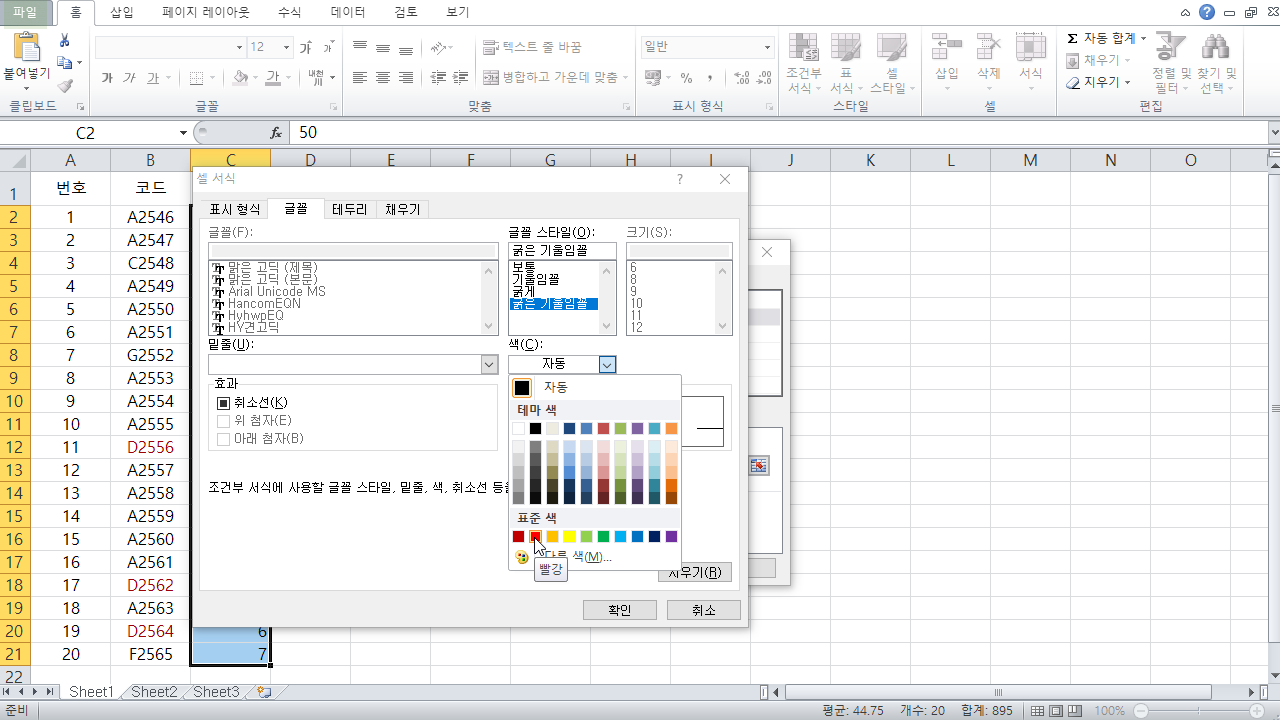Open the 페이지 레이아웃 ribbon tab
The width and height of the screenshot is (1280, 720).
coord(207,12)
